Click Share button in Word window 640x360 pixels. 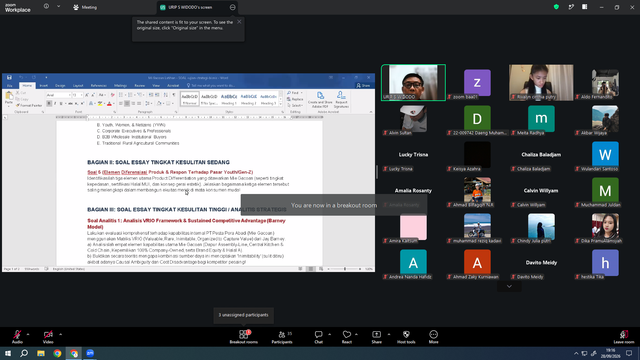click(363, 86)
